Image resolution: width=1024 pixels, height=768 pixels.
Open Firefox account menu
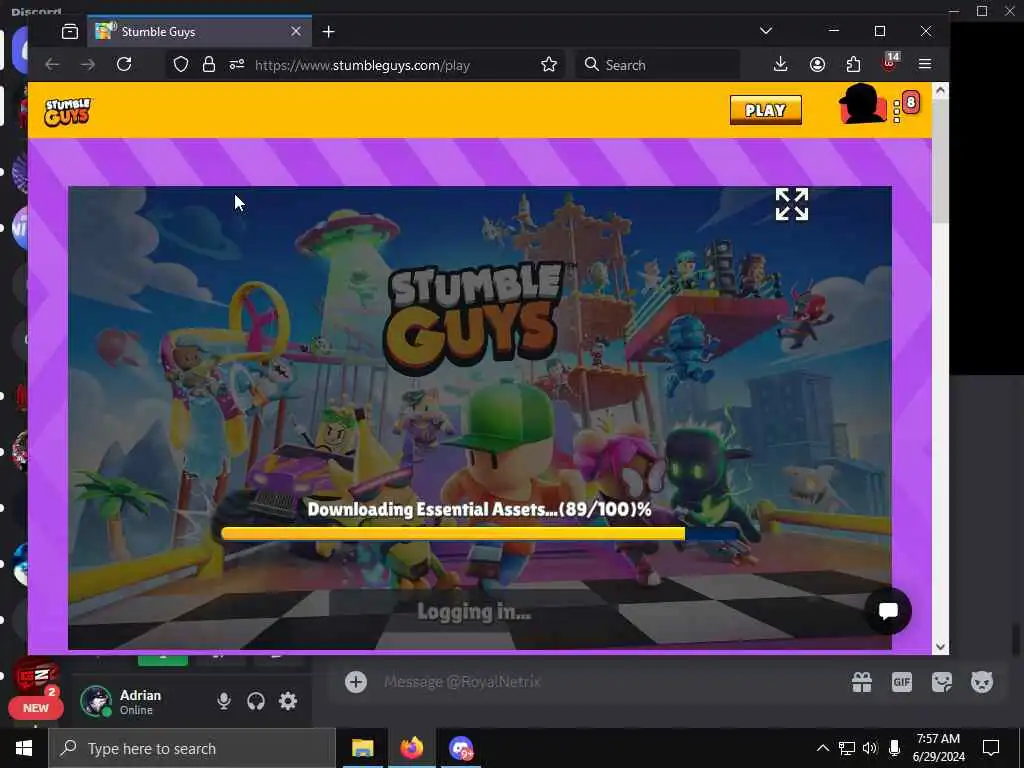pyautogui.click(x=817, y=64)
